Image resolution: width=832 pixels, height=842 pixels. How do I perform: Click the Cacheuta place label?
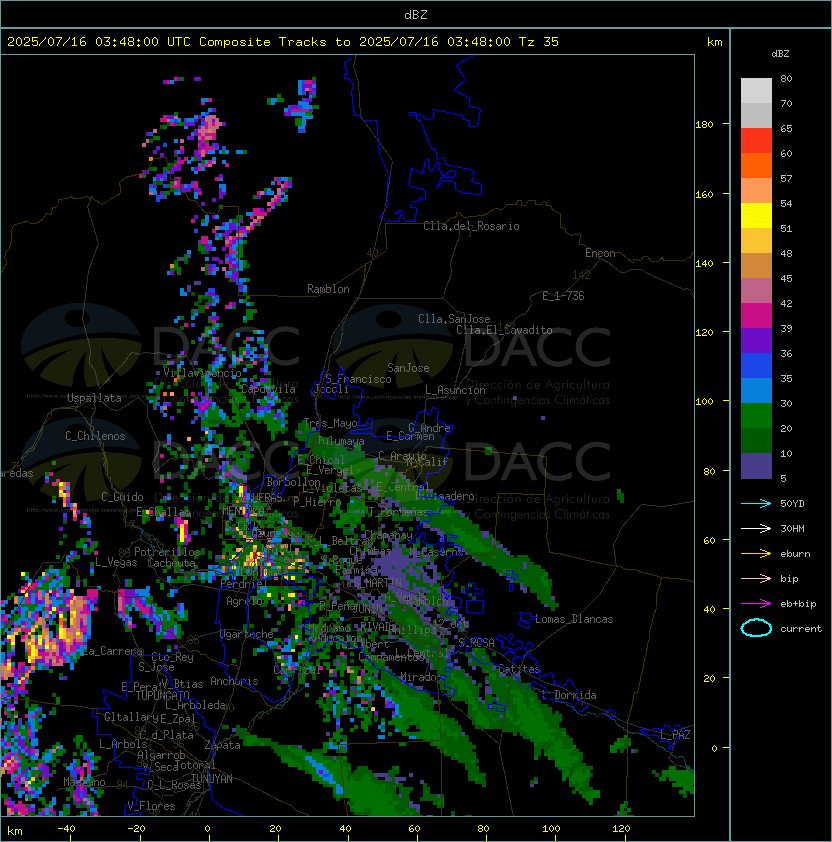click(171, 563)
